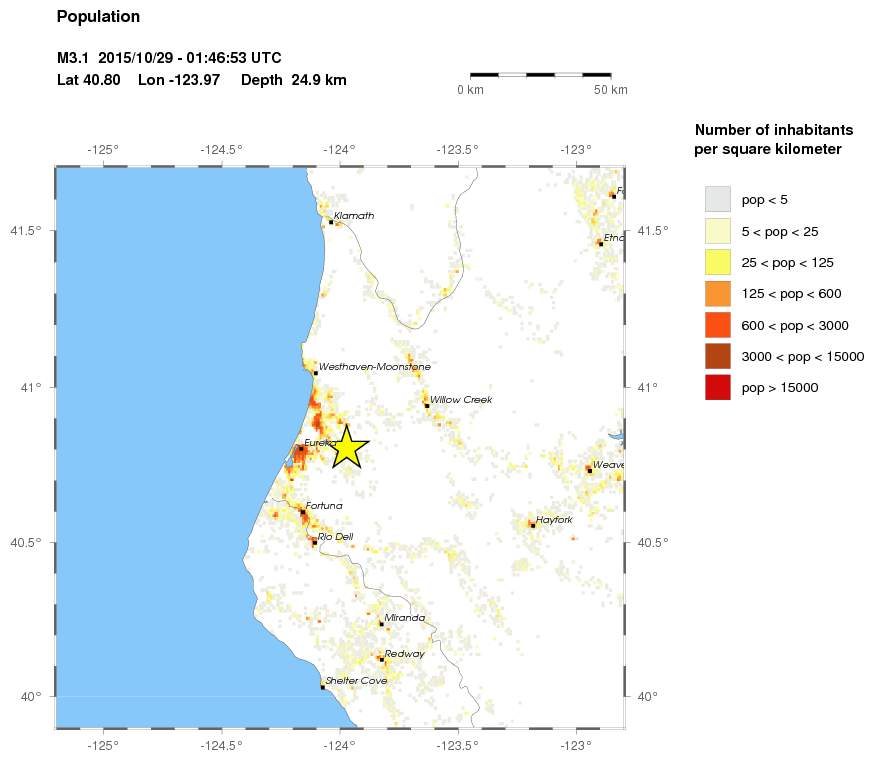Screen dimensions: 874x760
Task: Click the '3000 < pop < 15000' legend text
Action: click(803, 357)
